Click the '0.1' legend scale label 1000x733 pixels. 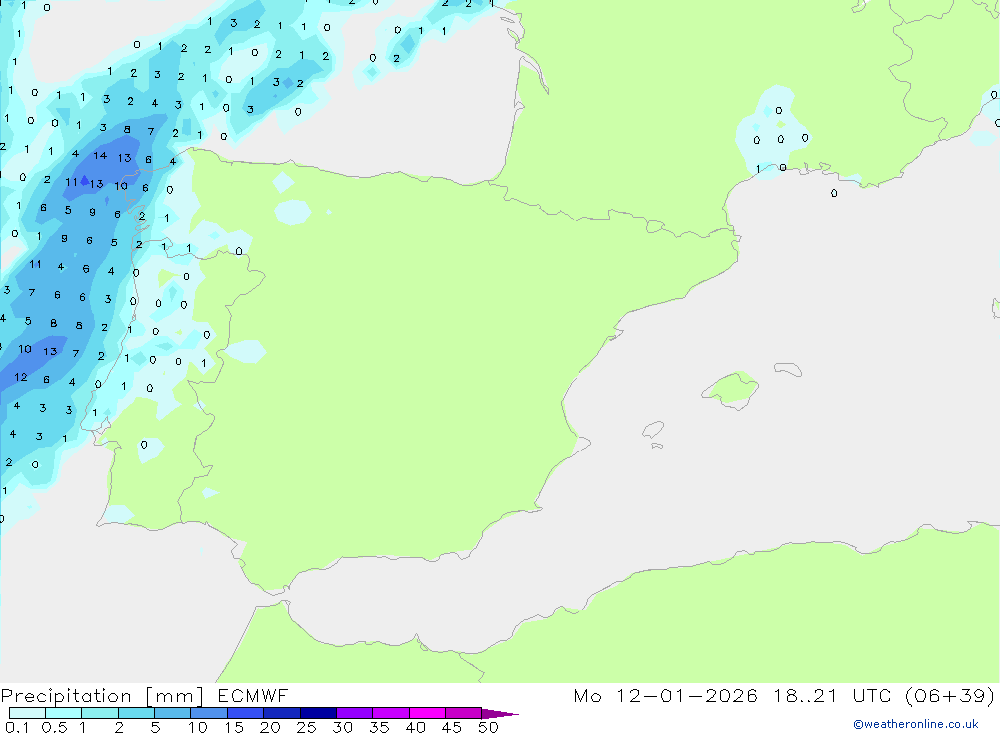(x=17, y=727)
